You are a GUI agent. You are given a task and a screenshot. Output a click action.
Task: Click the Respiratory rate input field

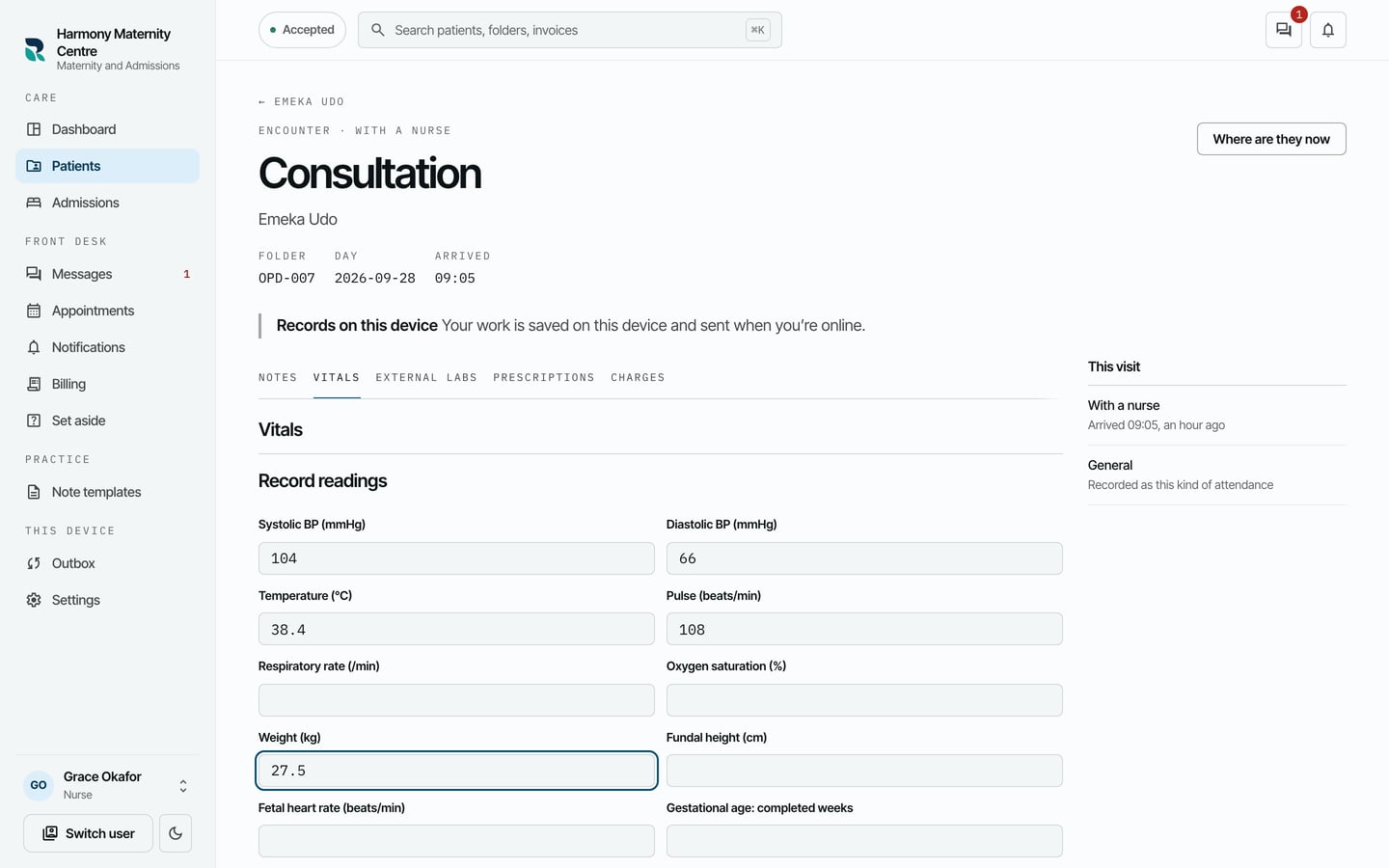coord(456,700)
